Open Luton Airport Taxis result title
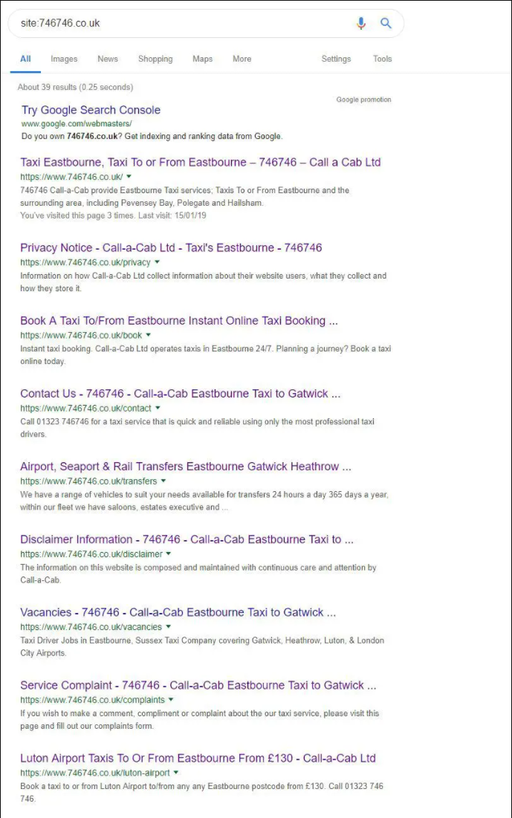Viewport: 512px width, 818px height. point(198,759)
